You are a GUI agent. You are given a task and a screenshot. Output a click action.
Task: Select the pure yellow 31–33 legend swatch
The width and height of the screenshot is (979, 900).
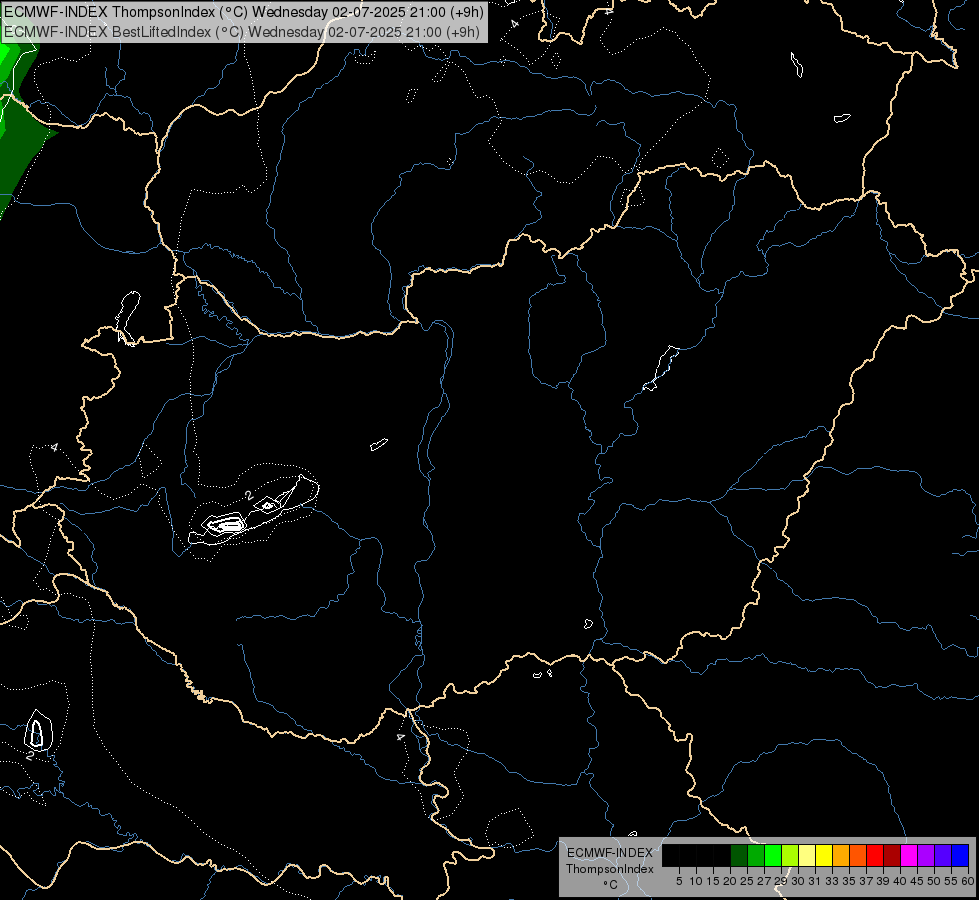click(x=824, y=855)
